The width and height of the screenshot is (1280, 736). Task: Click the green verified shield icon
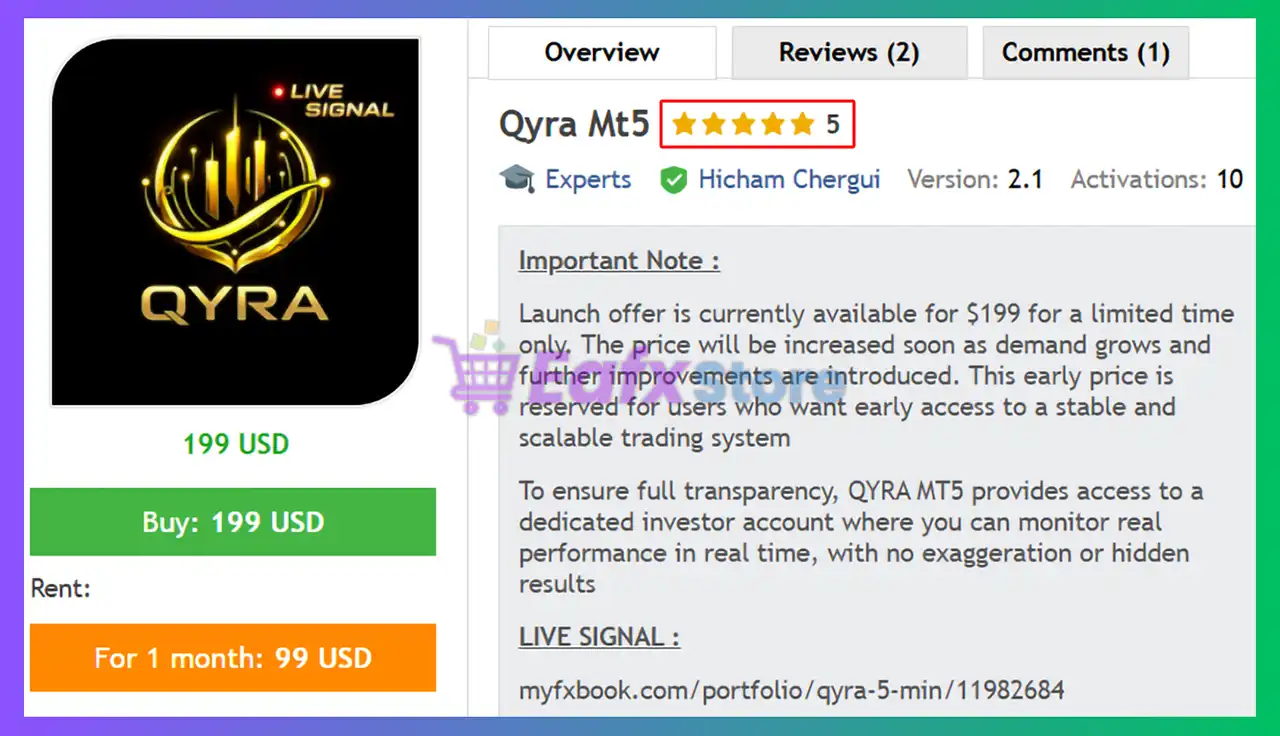(674, 181)
